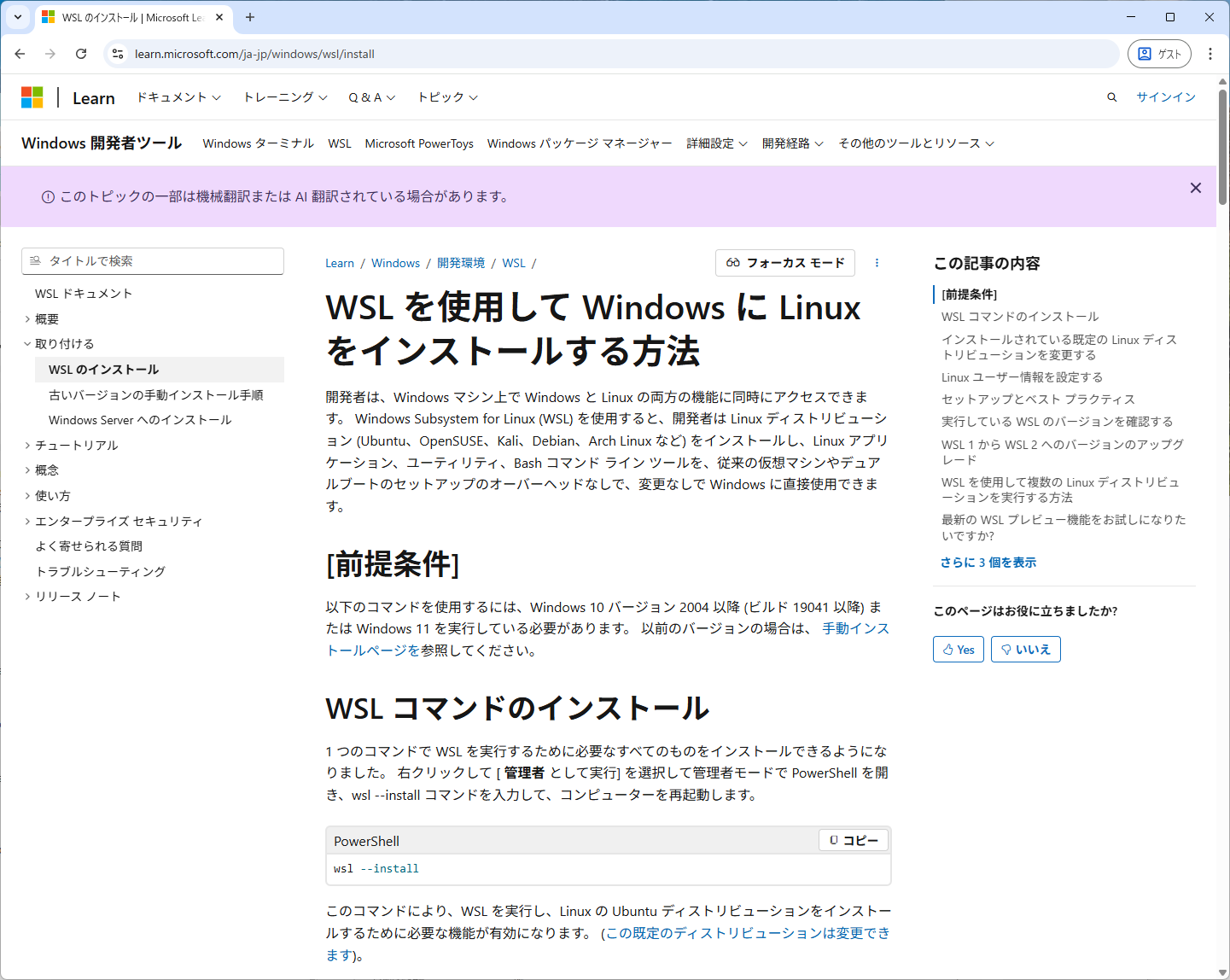This screenshot has width=1230, height=980.
Task: Open the guest profile button
Action: [x=1159, y=54]
